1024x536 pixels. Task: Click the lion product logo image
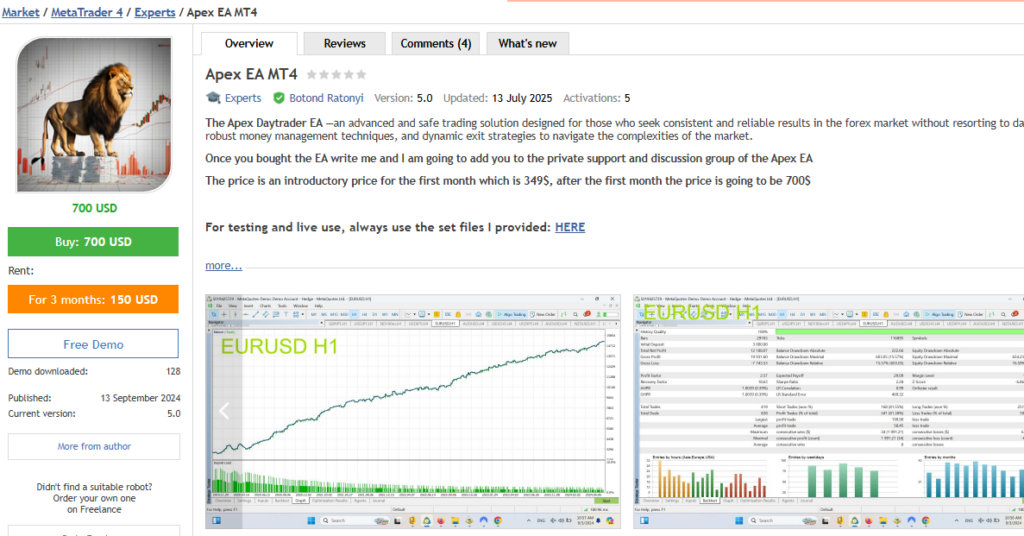tap(94, 115)
